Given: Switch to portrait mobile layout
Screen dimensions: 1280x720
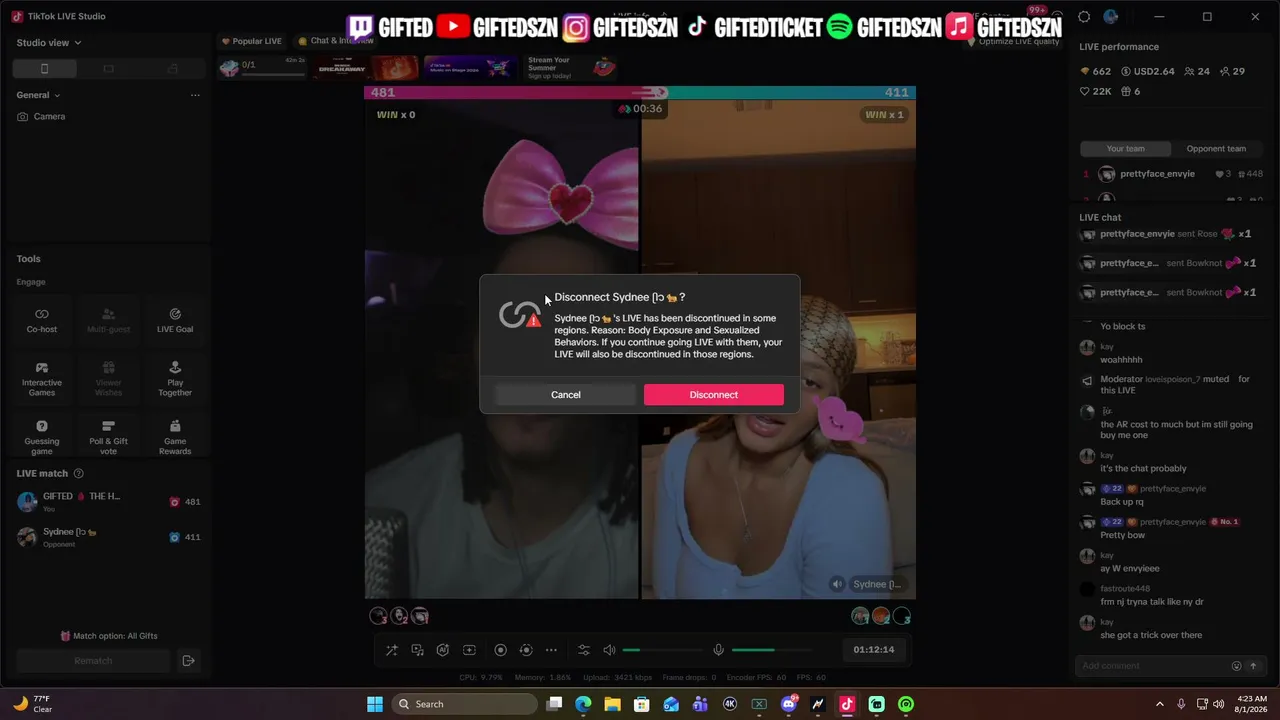Looking at the screenshot, I should tap(44, 68).
